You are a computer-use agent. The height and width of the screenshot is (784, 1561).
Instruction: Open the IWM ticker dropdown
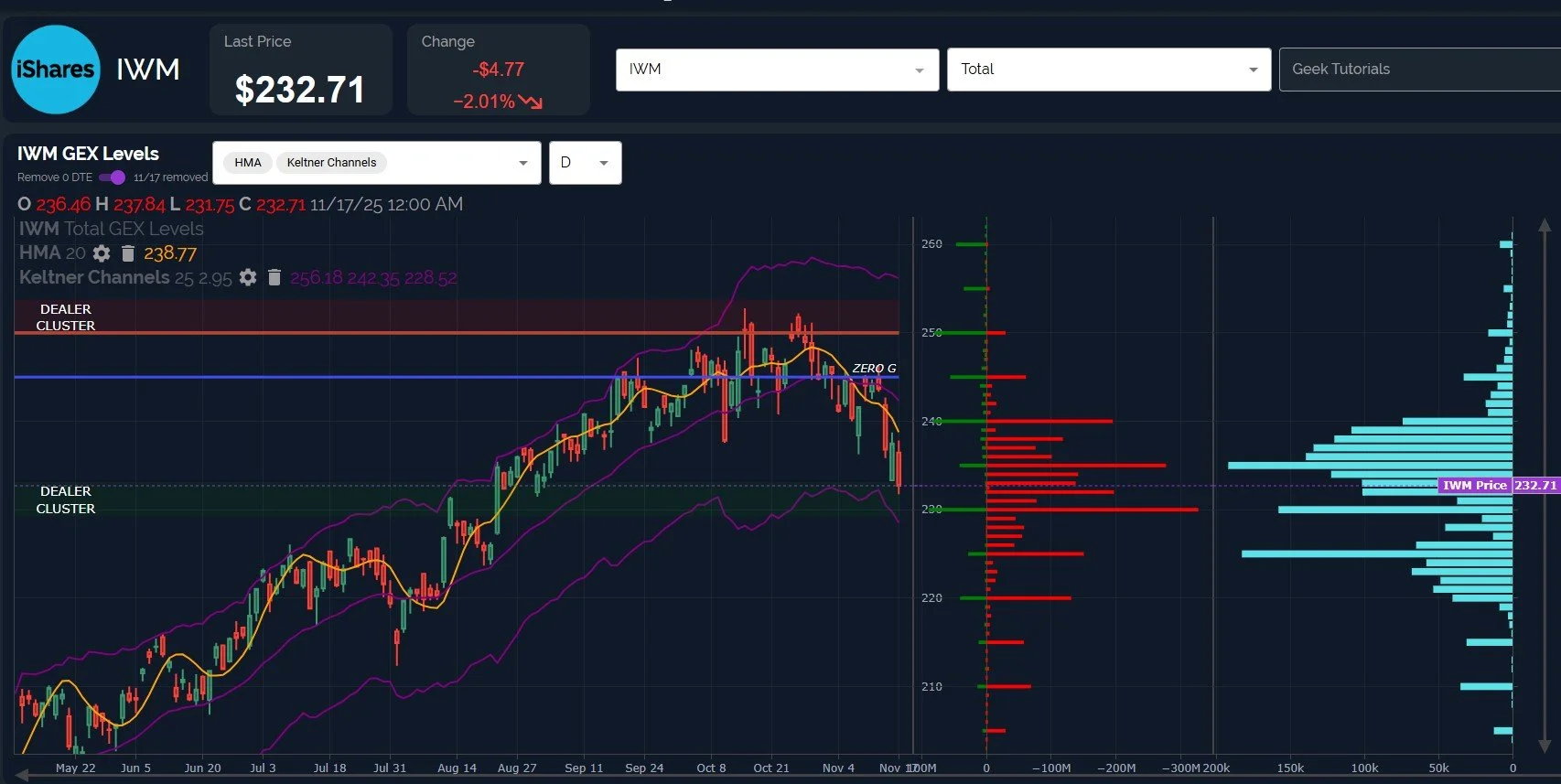coord(777,70)
